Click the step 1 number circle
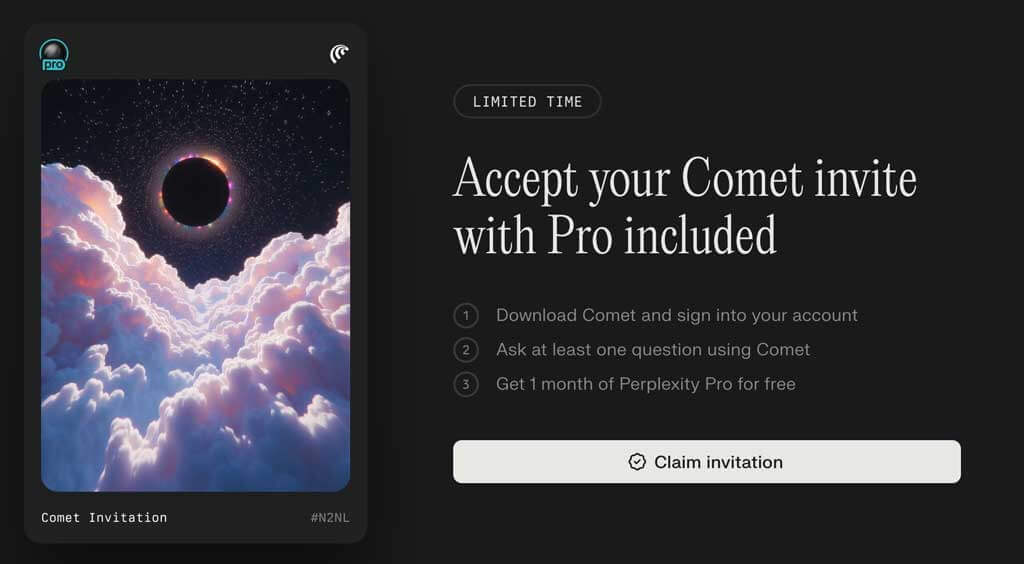Image resolution: width=1024 pixels, height=564 pixels. (x=465, y=316)
